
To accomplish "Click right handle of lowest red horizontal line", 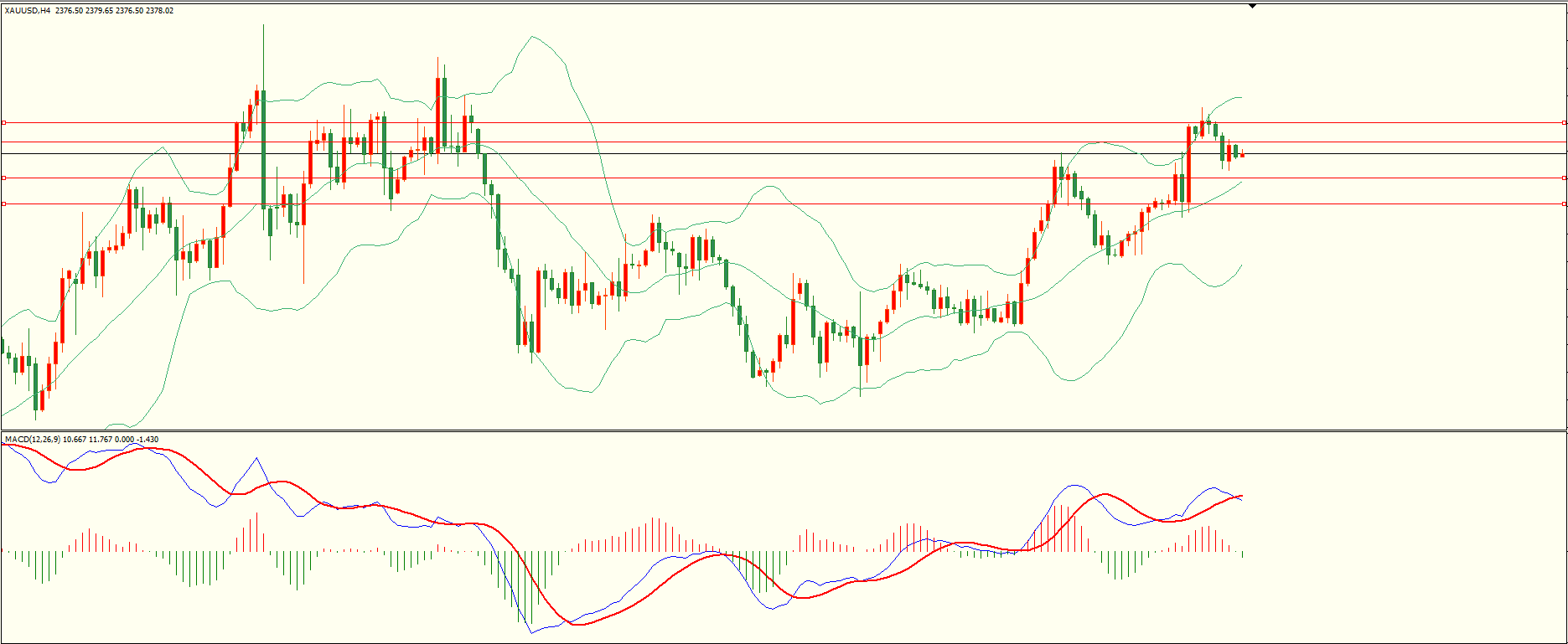I will click(1565, 204).
